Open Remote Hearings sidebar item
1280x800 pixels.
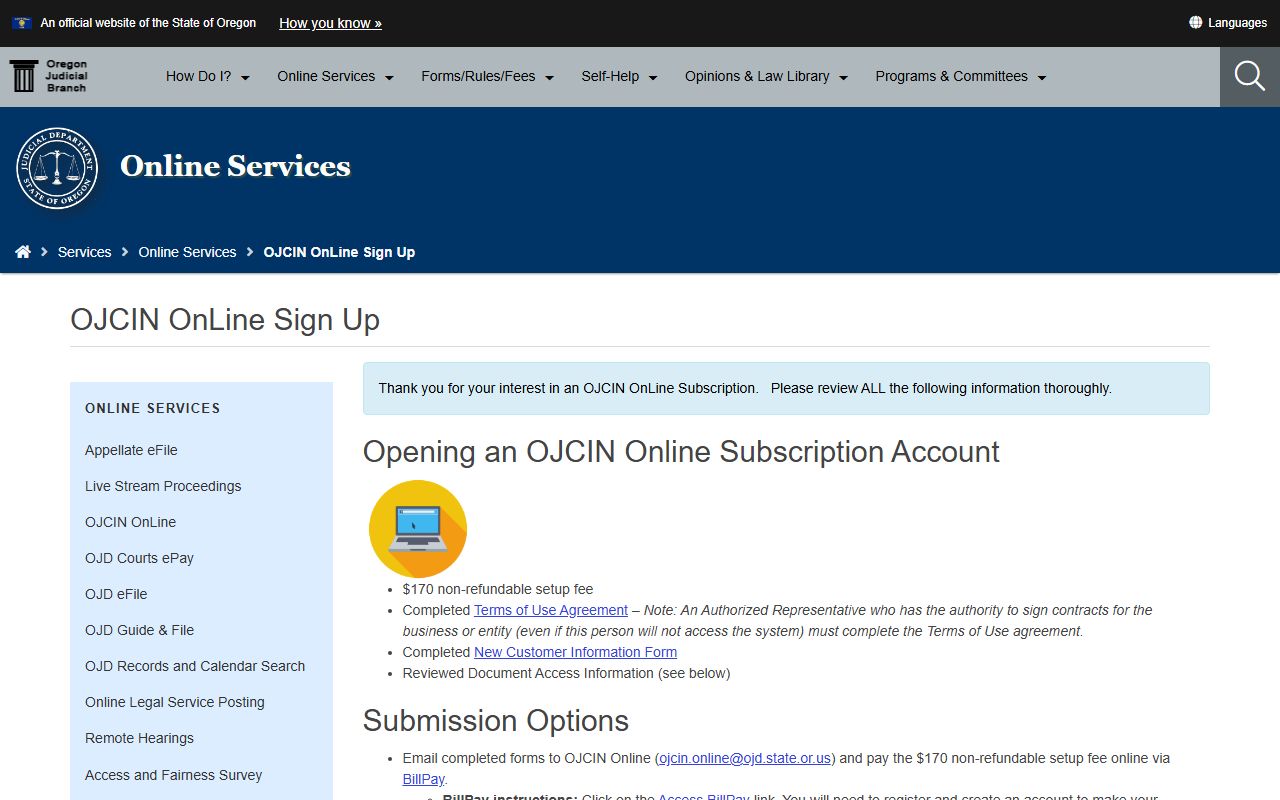[x=139, y=738]
